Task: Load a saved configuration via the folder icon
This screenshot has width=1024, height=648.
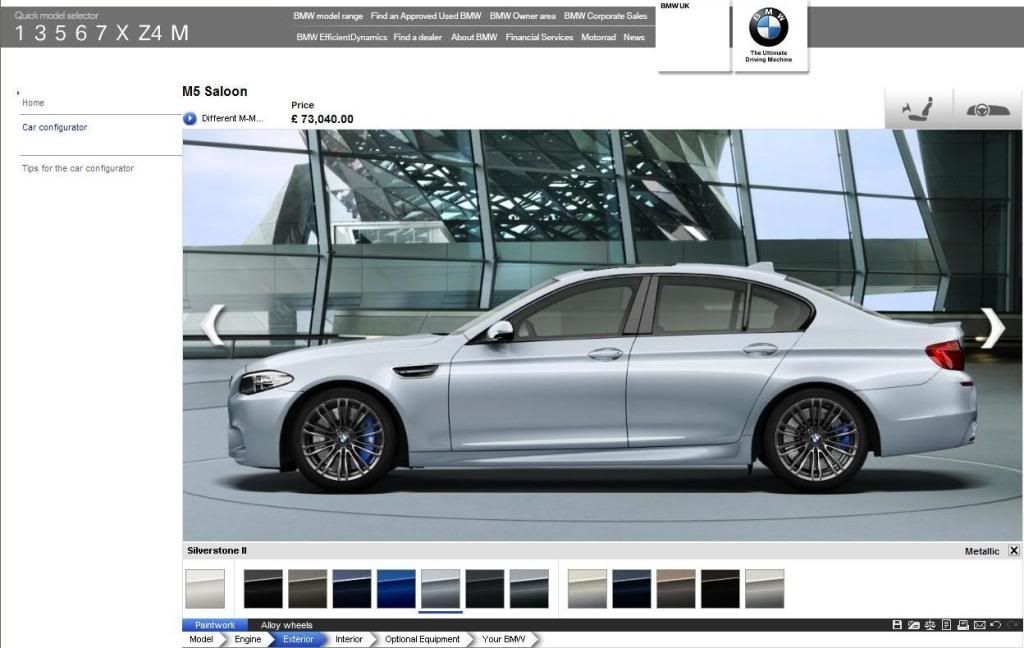Action: click(914, 625)
